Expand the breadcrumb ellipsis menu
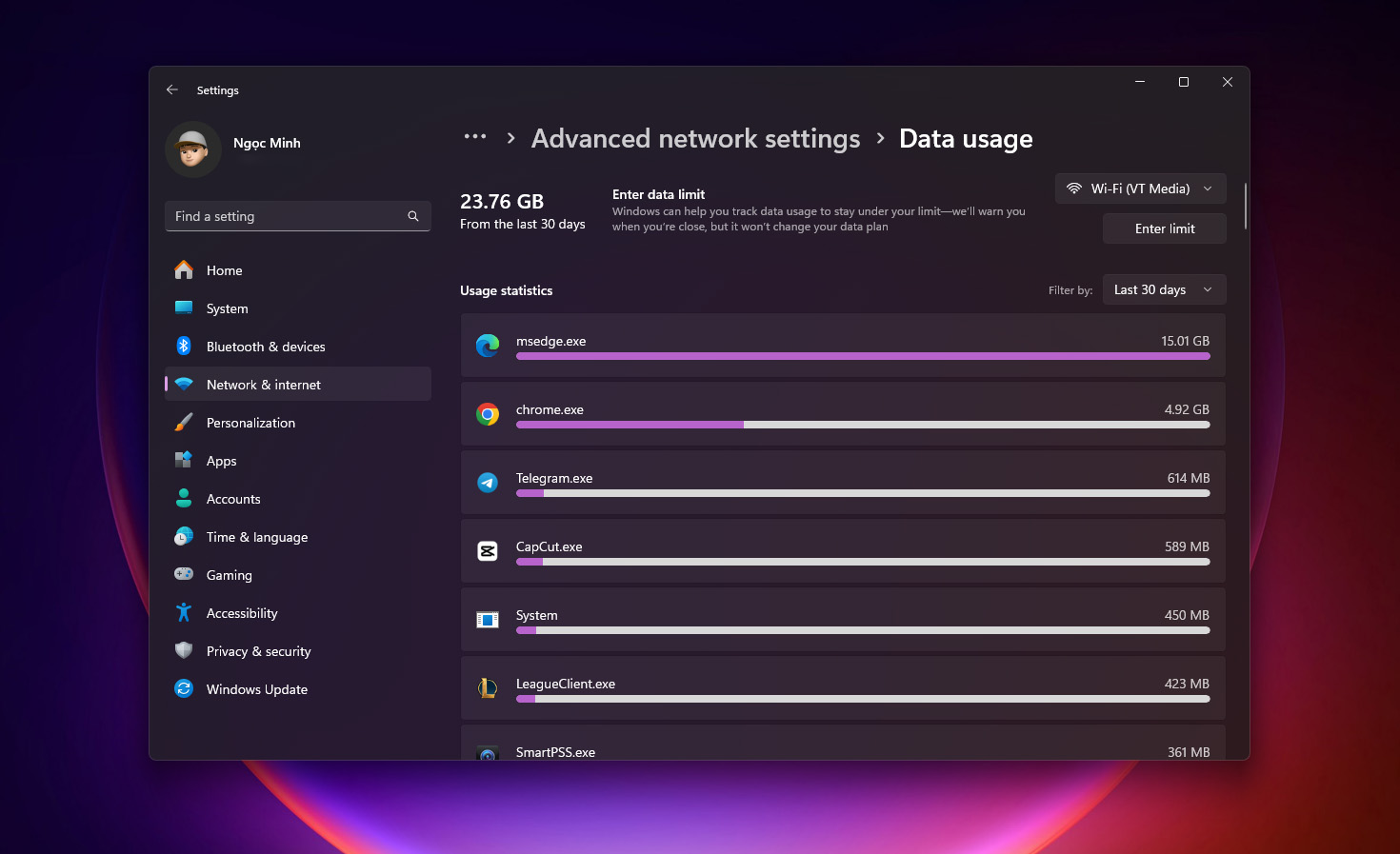 475,137
